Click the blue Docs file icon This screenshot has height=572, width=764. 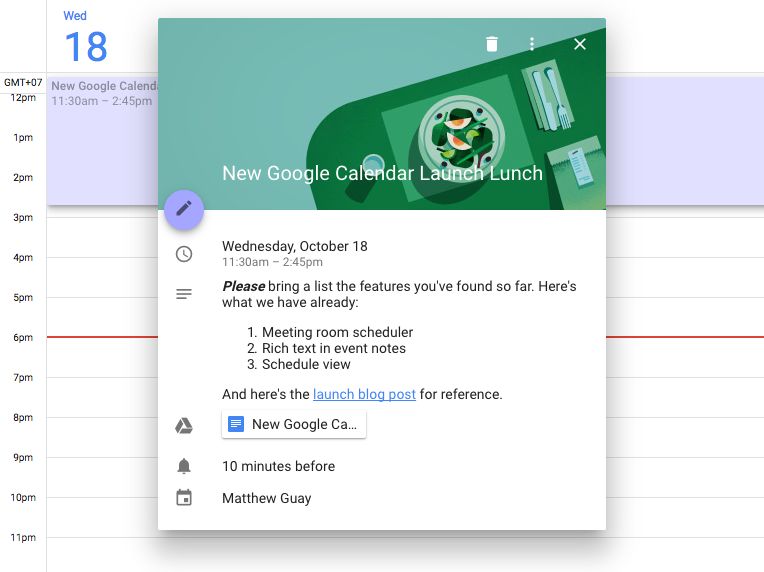236,424
